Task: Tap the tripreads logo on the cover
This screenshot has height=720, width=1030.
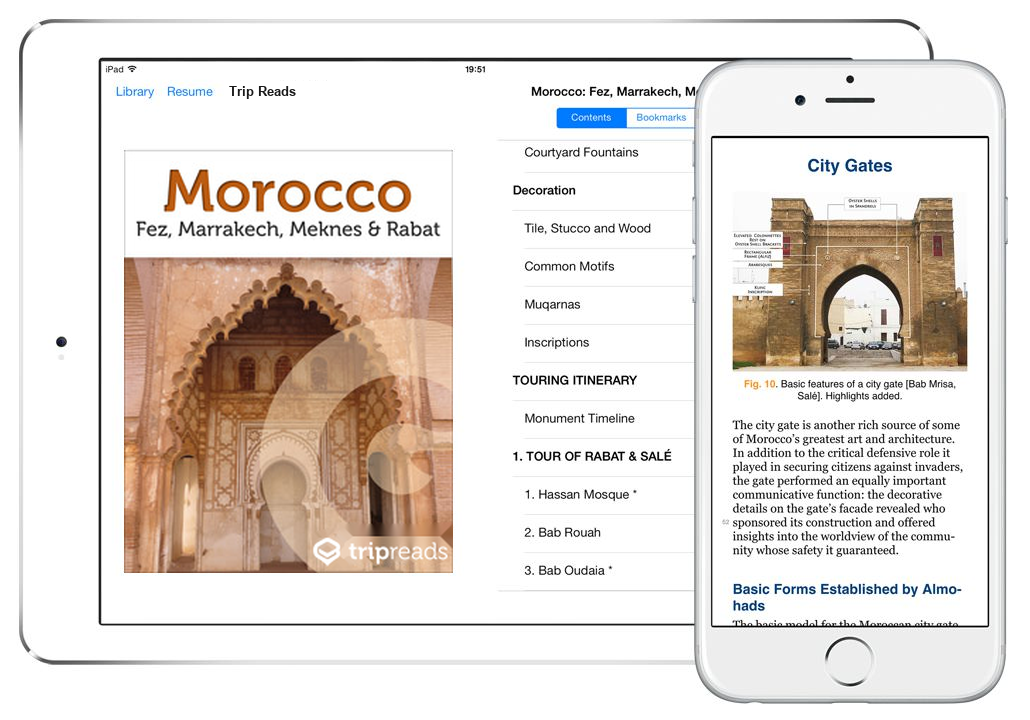Action: pos(380,551)
